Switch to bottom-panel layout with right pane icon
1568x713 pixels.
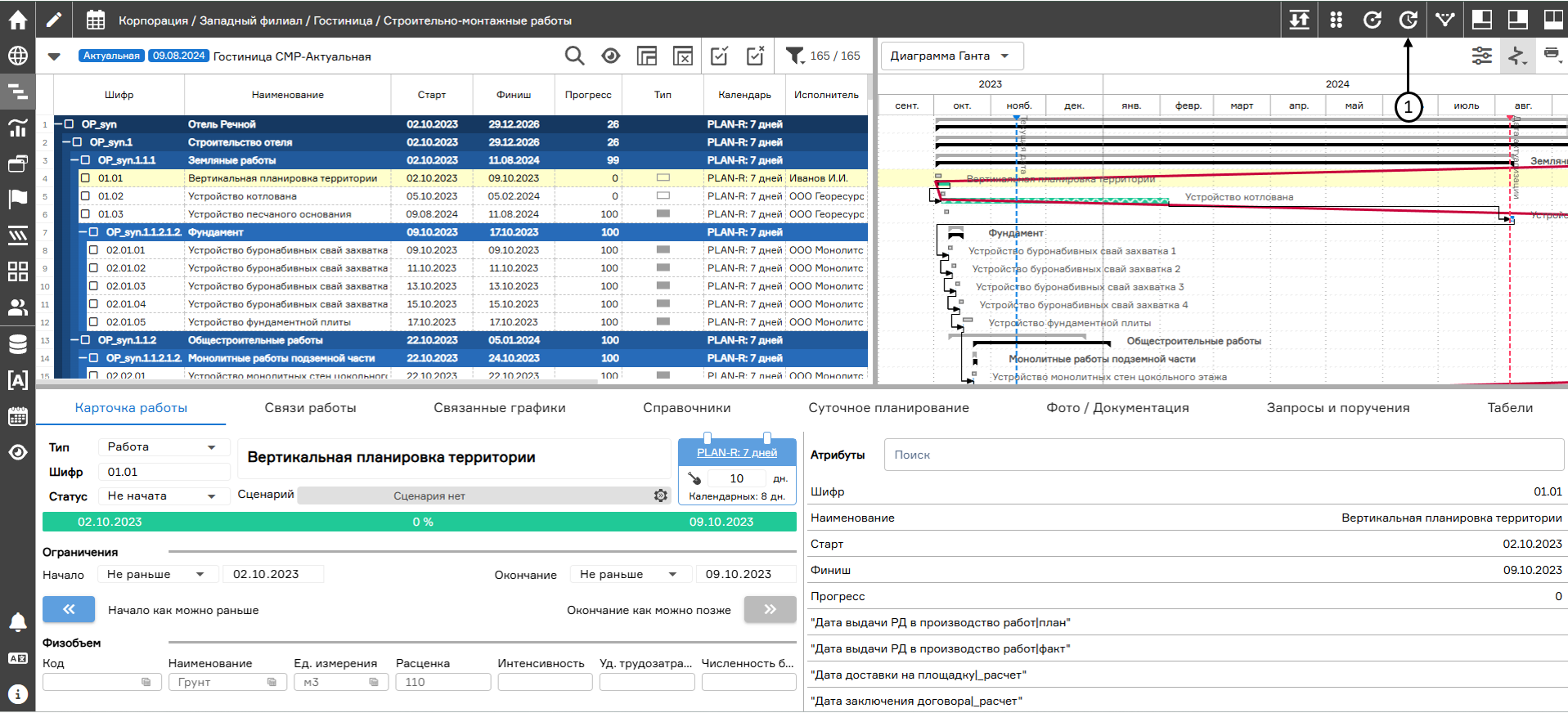coord(1518,20)
